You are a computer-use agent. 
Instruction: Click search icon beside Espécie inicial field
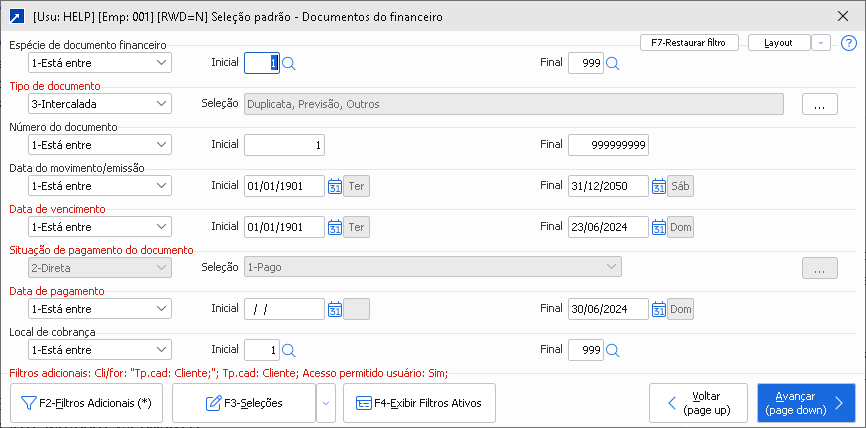(x=289, y=63)
